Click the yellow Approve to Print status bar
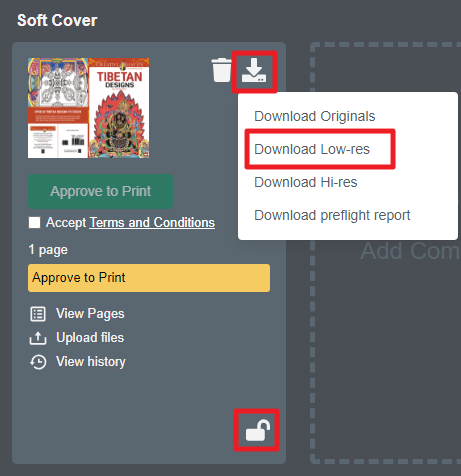The width and height of the screenshot is (461, 476). coord(149,278)
